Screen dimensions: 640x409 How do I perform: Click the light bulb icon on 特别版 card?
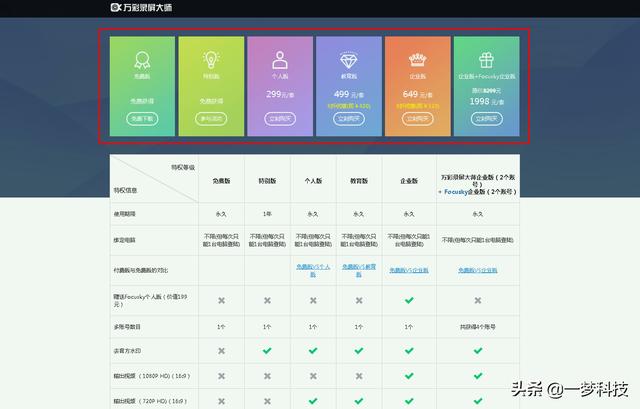click(x=211, y=60)
